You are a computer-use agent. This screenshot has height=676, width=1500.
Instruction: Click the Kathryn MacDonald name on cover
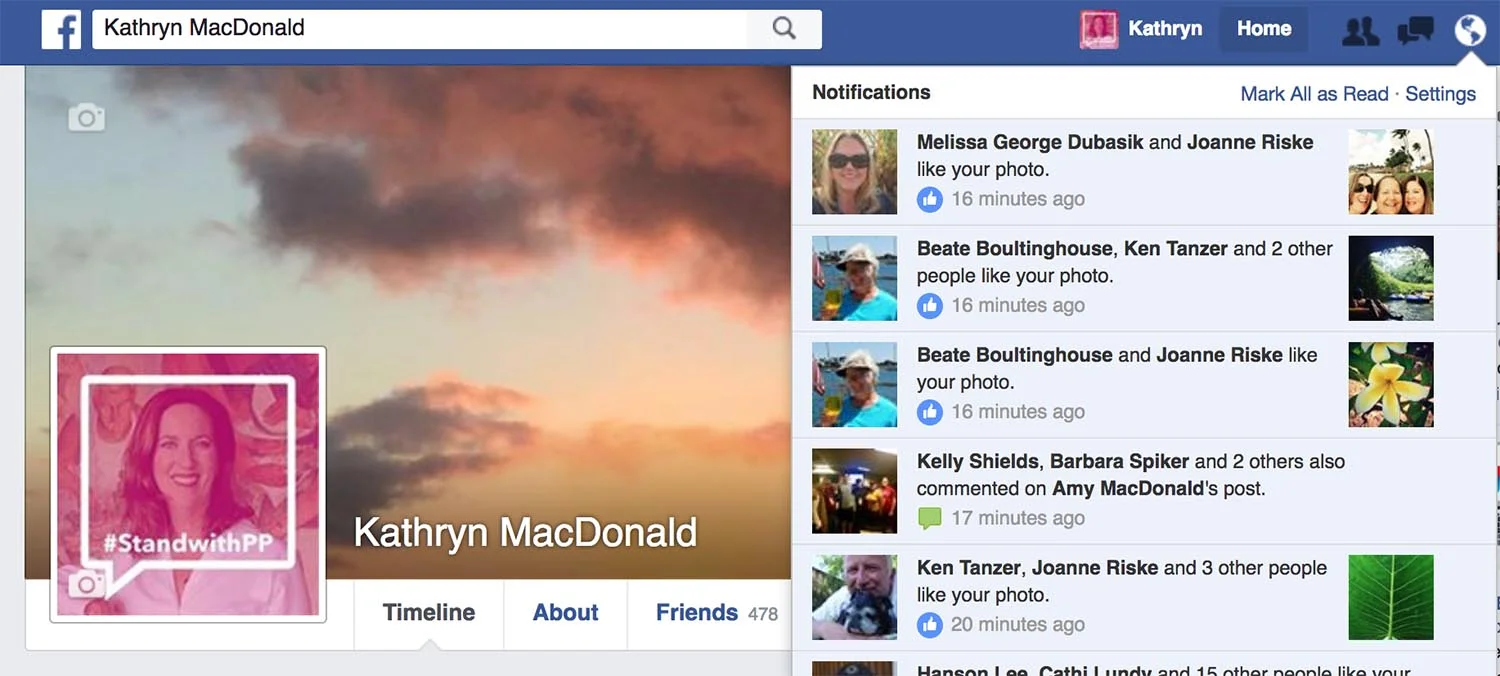pos(526,533)
